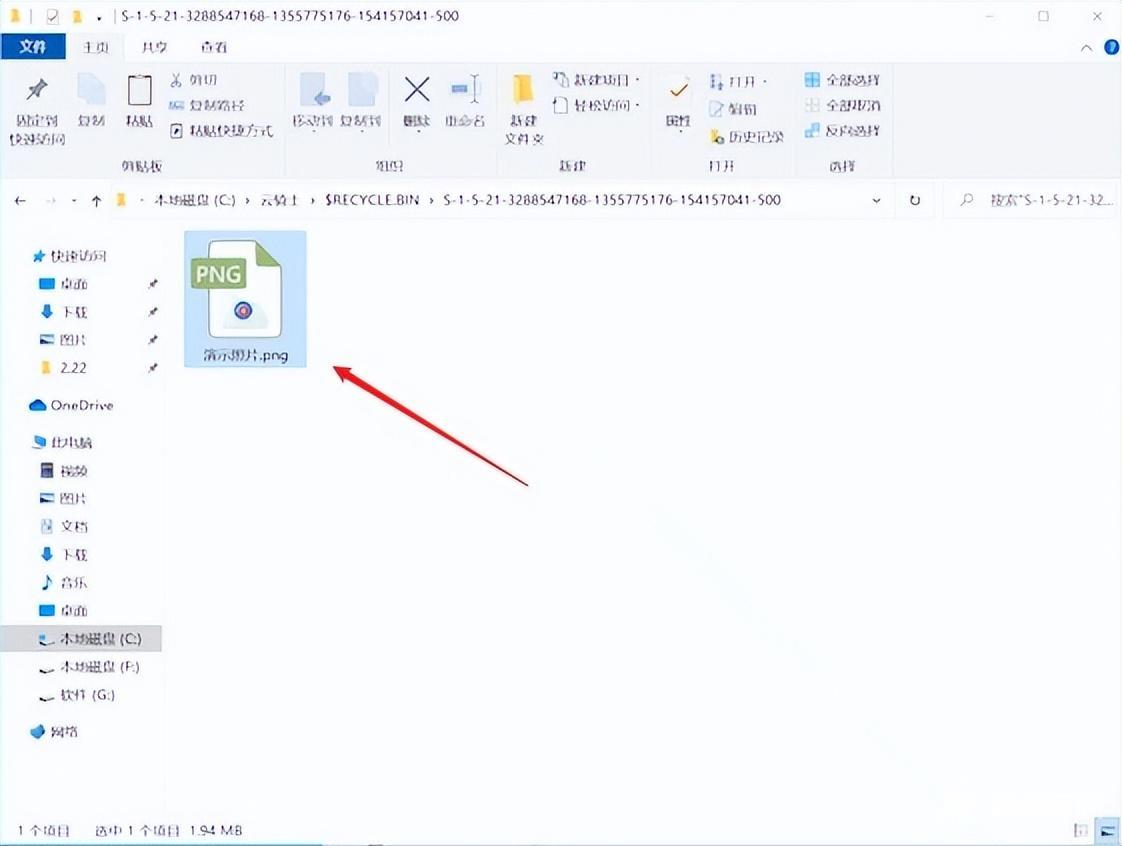Show History (历史记录) for the file
This screenshot has width=1122, height=846.
[x=747, y=136]
